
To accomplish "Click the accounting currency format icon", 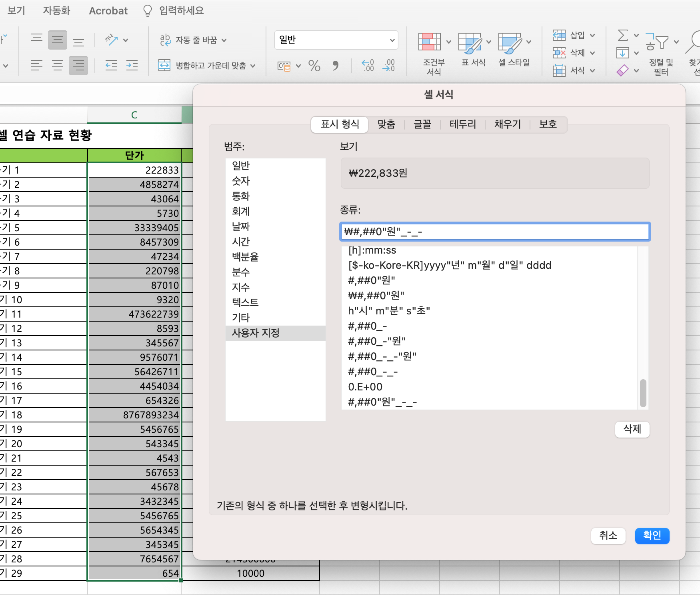I will tap(284, 66).
